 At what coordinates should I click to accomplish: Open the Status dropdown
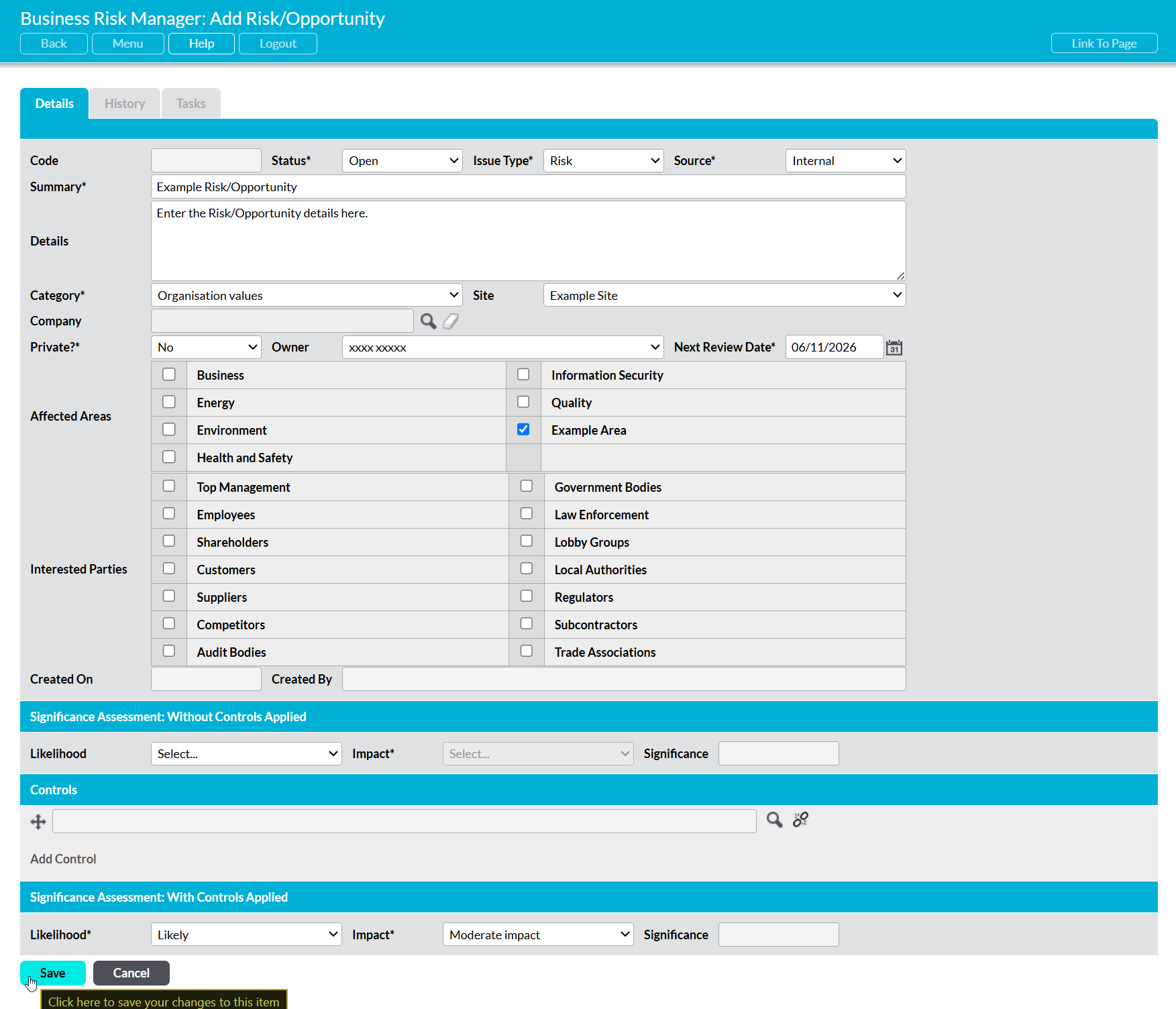pos(403,161)
